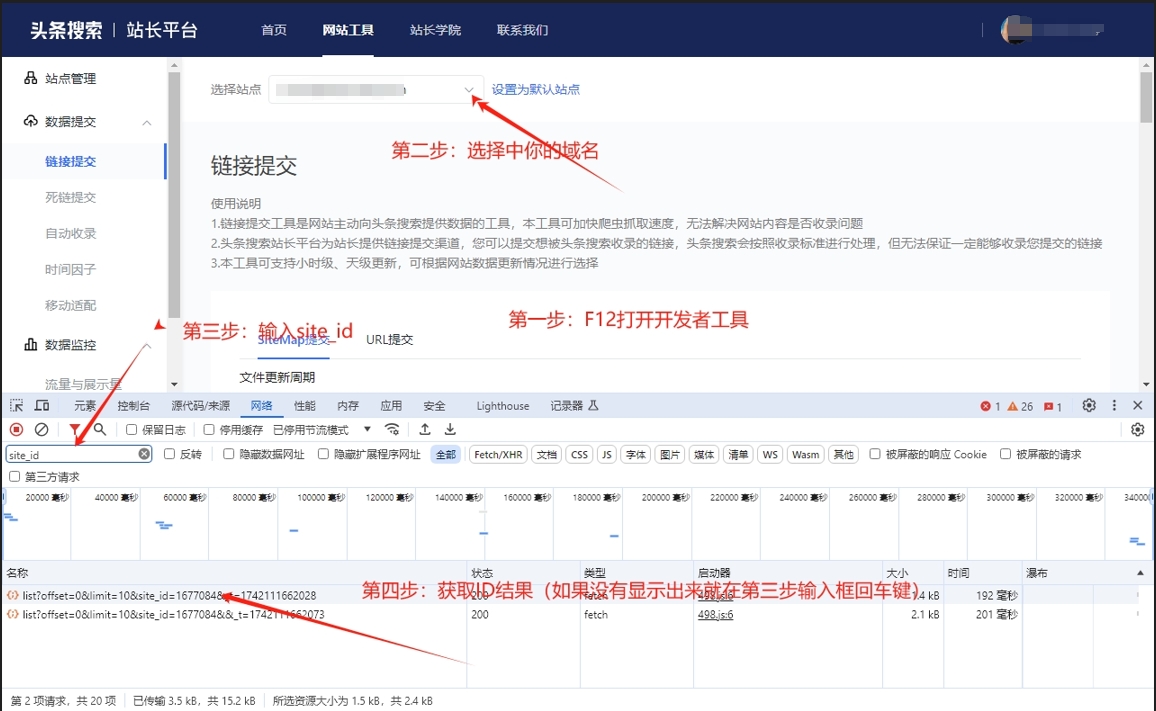The image size is (1156, 711).
Task: Toggle 被屏蔽的响应 Cookie checkbox
Action: (874, 454)
